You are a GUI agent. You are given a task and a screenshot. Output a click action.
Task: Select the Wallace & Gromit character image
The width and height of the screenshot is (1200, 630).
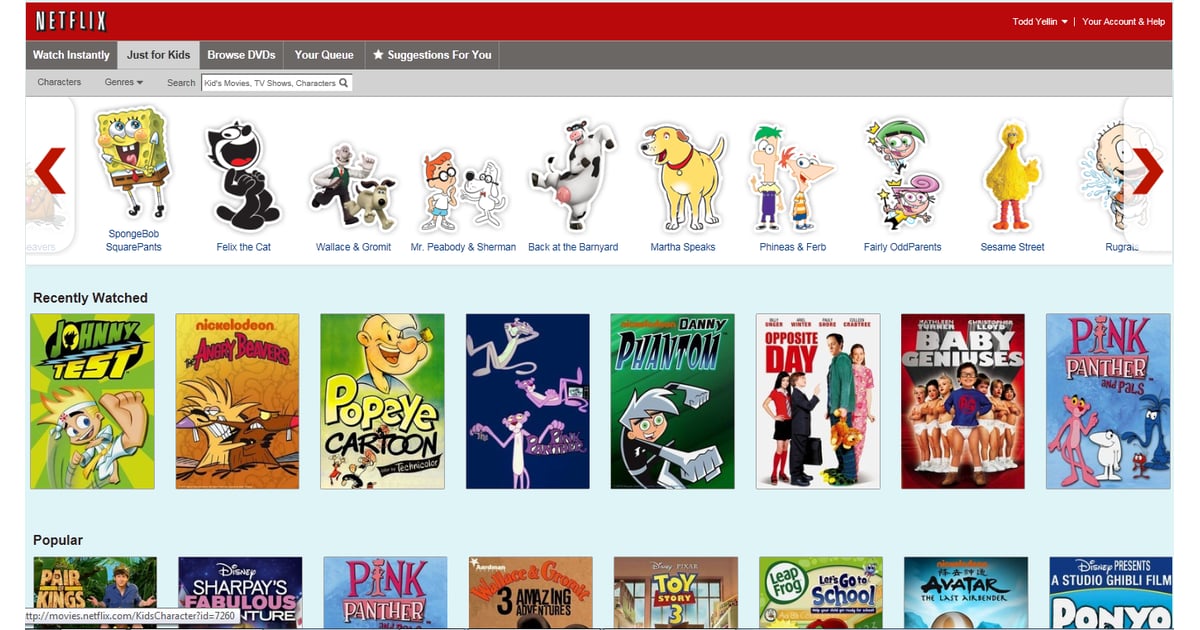click(353, 185)
